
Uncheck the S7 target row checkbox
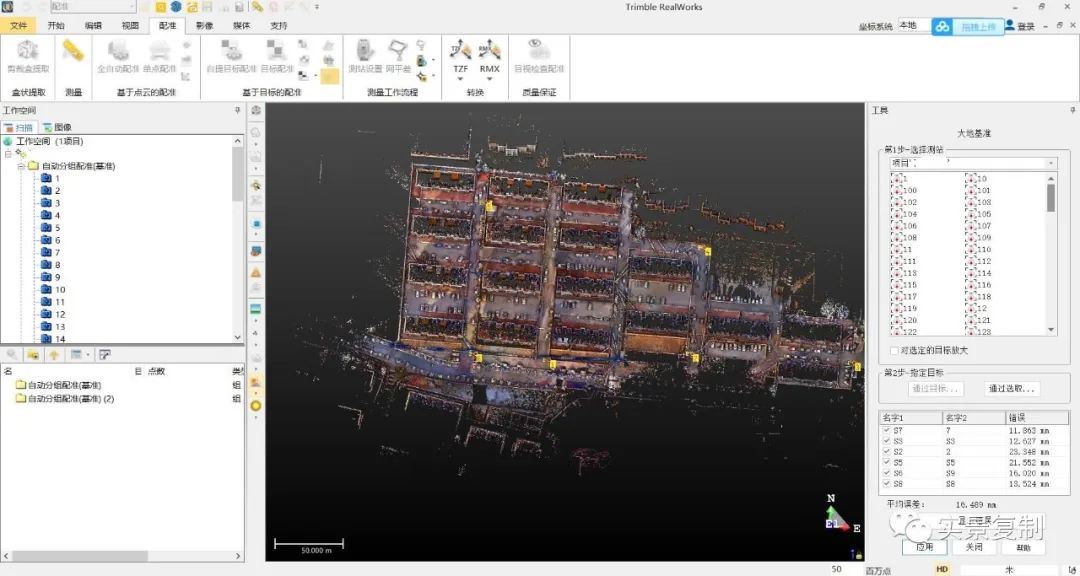point(886,431)
